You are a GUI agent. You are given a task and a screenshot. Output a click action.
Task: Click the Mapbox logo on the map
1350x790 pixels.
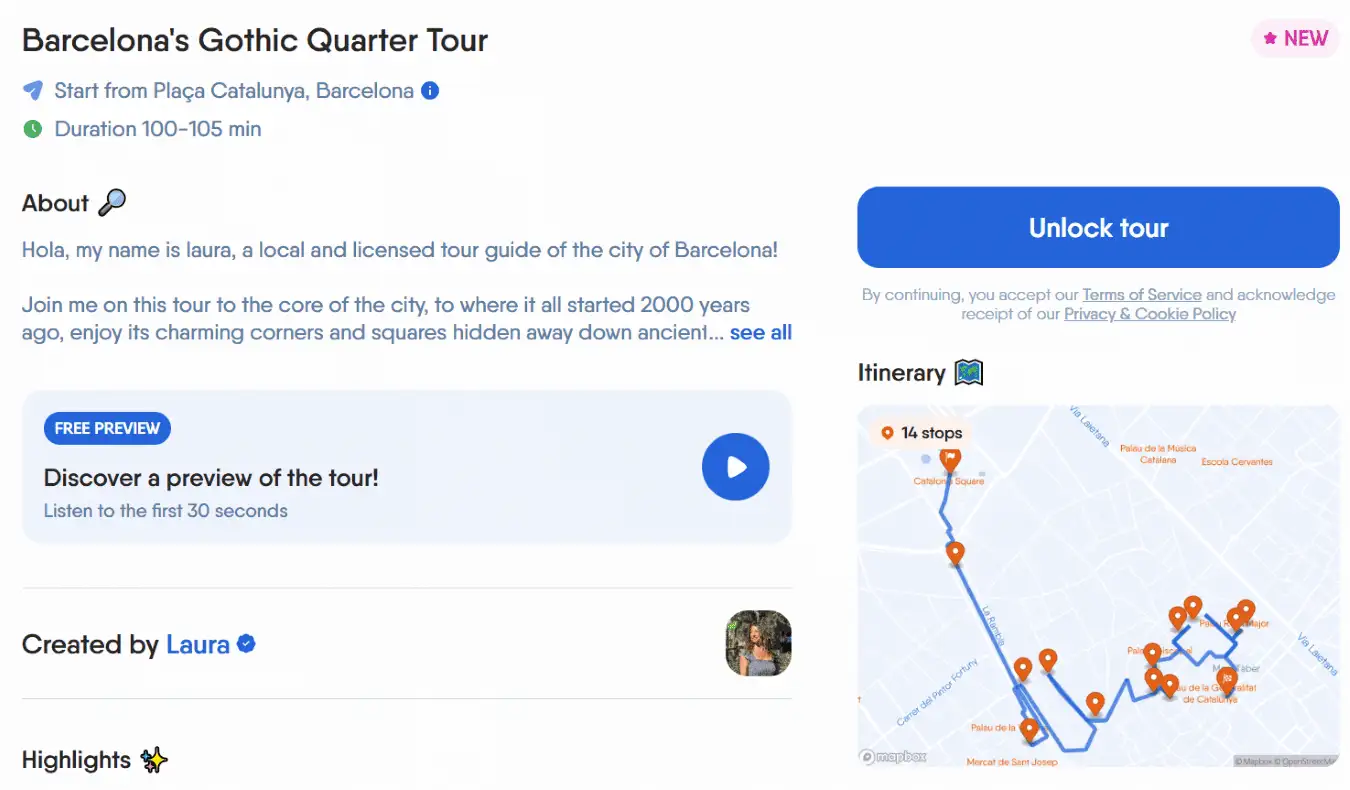coord(893,757)
